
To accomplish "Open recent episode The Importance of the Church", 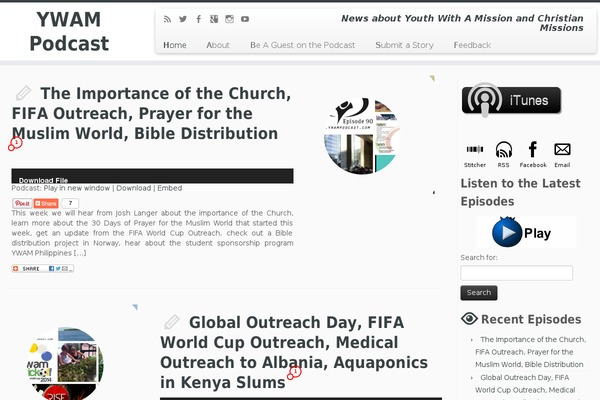I will point(530,352).
